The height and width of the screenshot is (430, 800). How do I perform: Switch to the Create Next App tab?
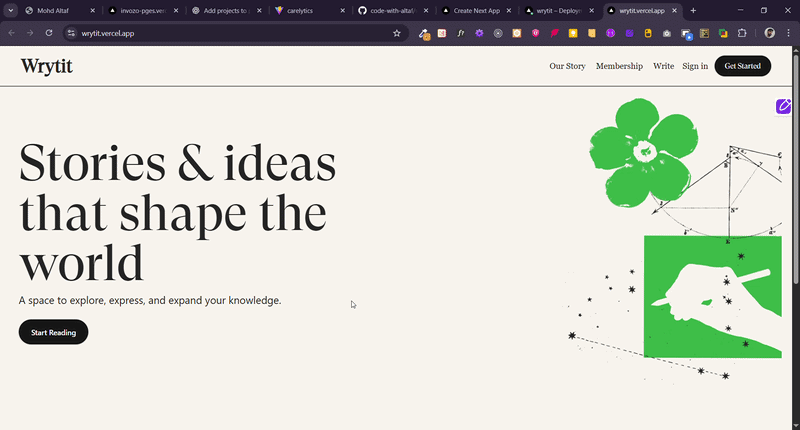tap(475, 10)
